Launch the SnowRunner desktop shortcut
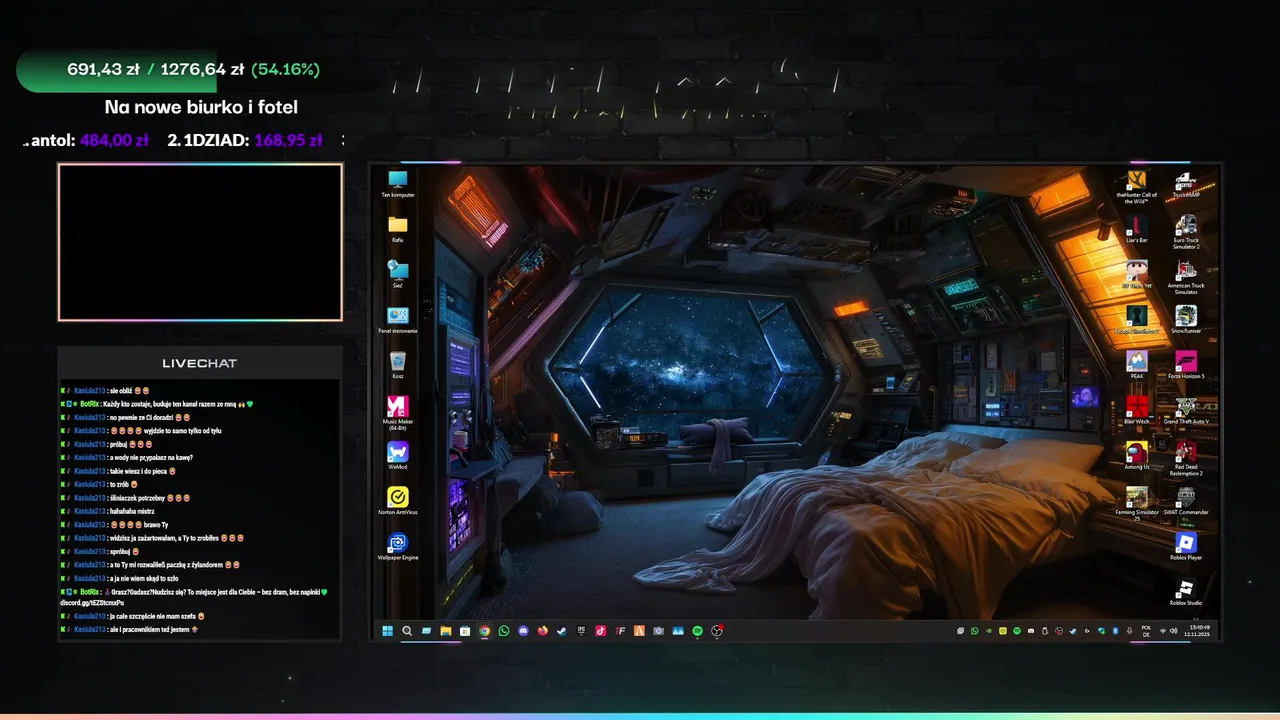 (1186, 319)
